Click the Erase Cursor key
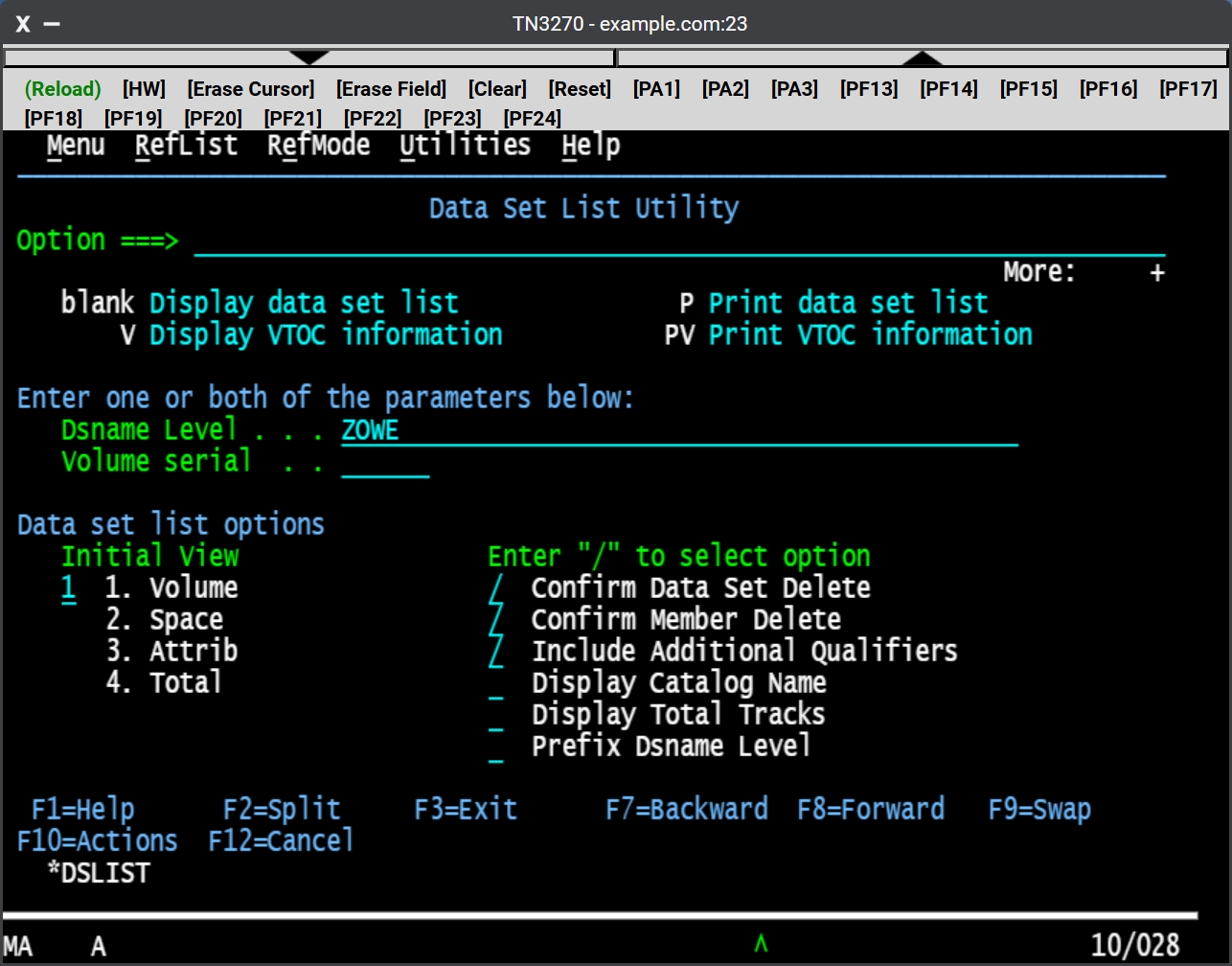Image resolution: width=1232 pixels, height=966 pixels. pos(250,88)
